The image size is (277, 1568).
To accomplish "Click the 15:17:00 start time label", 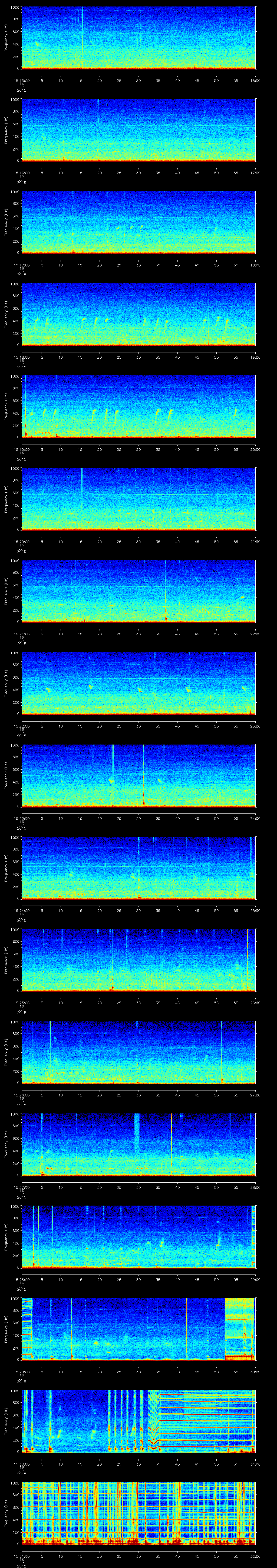I will pyautogui.click(x=21, y=265).
